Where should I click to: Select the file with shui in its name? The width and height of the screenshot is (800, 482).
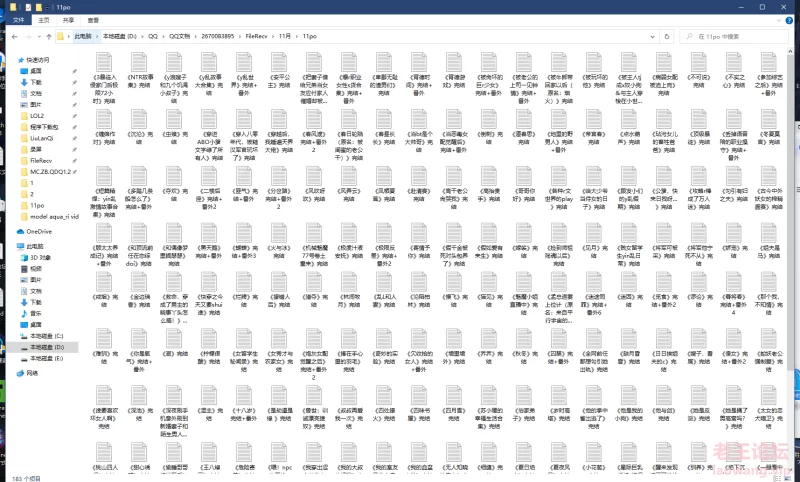tap(209, 294)
